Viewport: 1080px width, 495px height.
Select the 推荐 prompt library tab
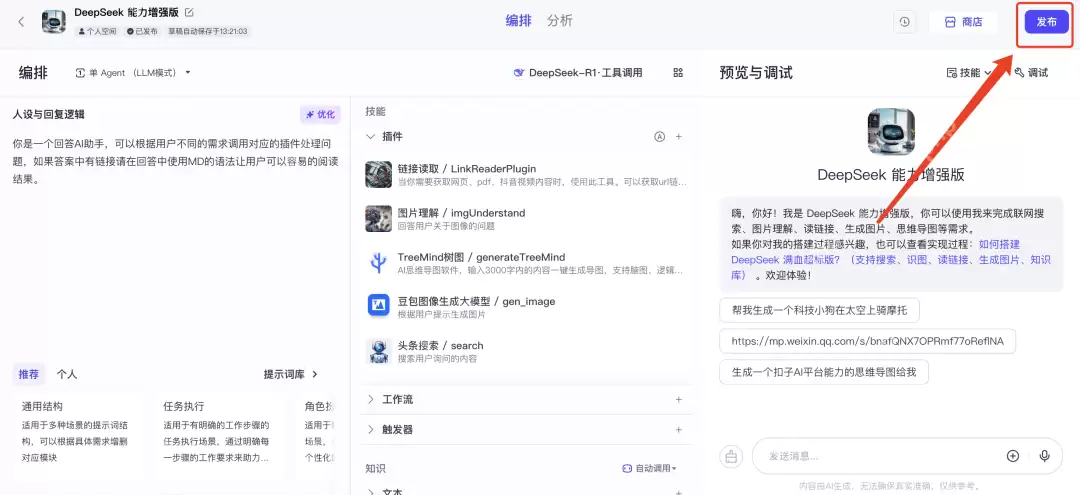click(x=29, y=375)
